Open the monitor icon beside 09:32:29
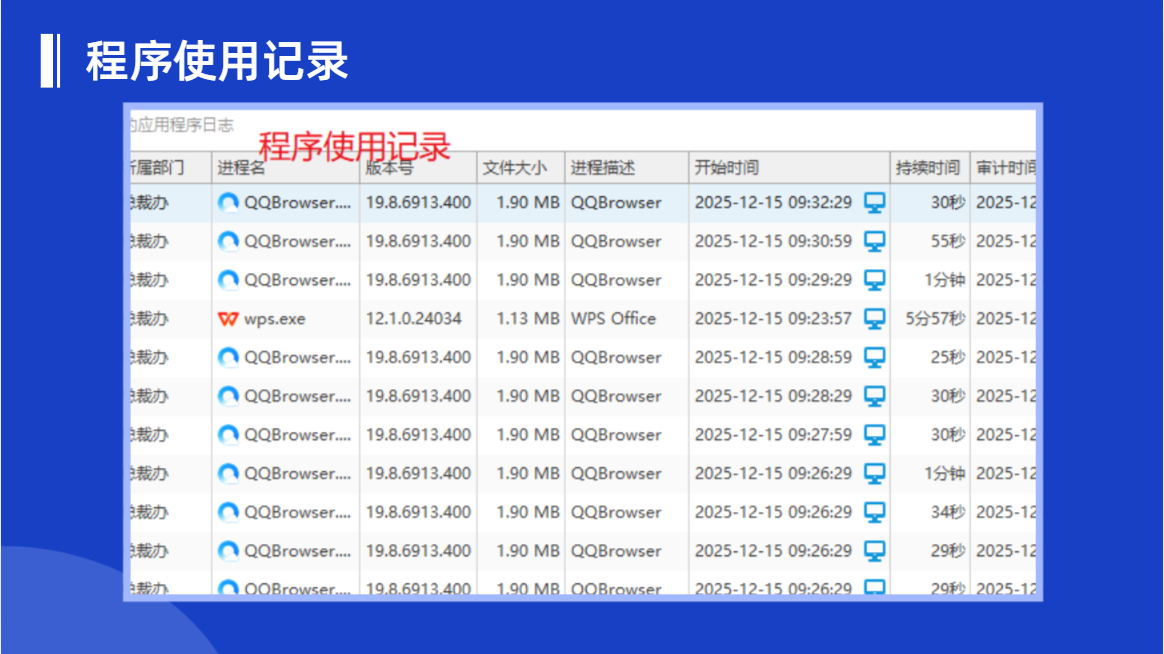The height and width of the screenshot is (654, 1164). (x=875, y=203)
